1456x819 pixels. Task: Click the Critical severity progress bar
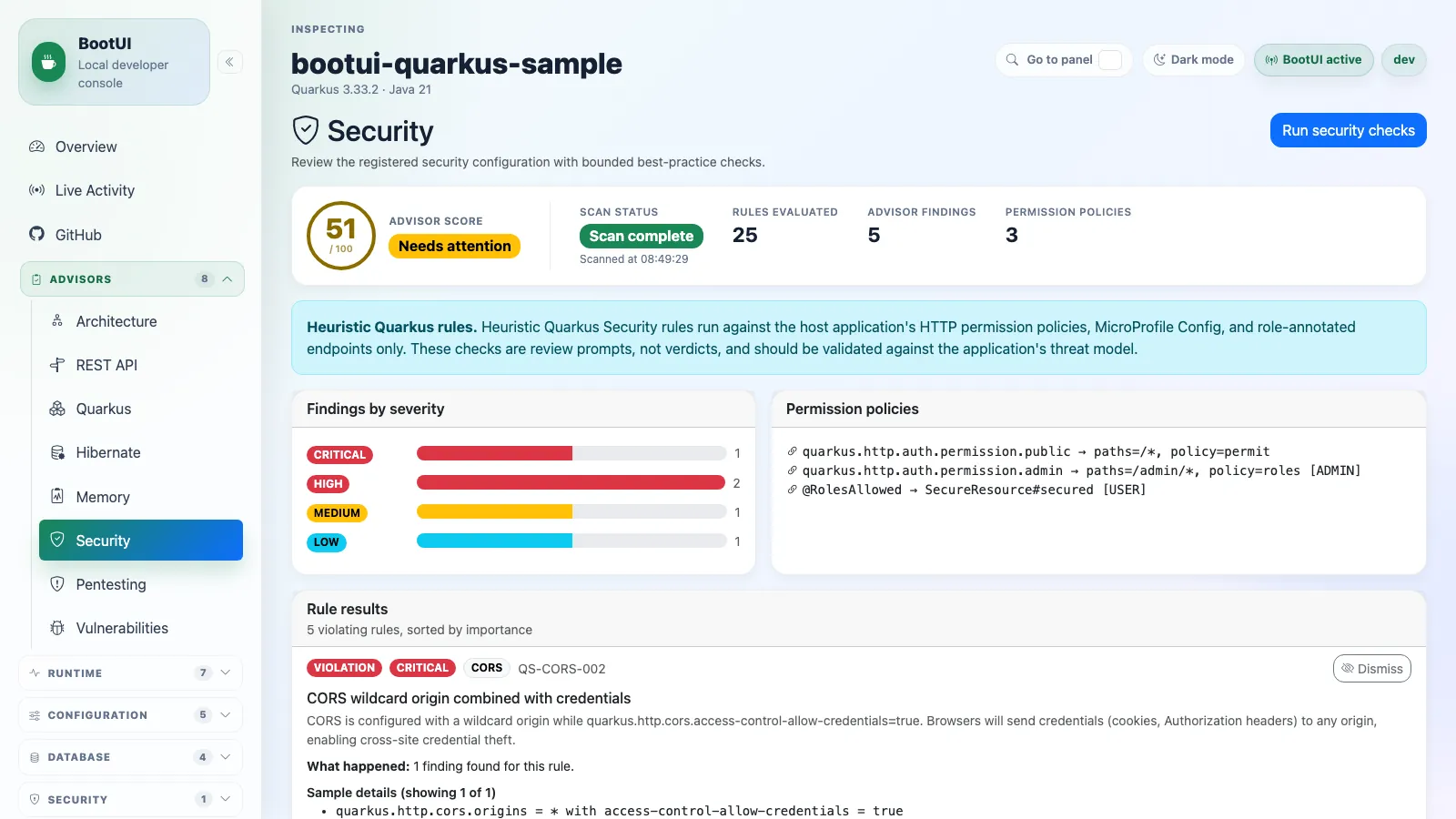point(571,453)
